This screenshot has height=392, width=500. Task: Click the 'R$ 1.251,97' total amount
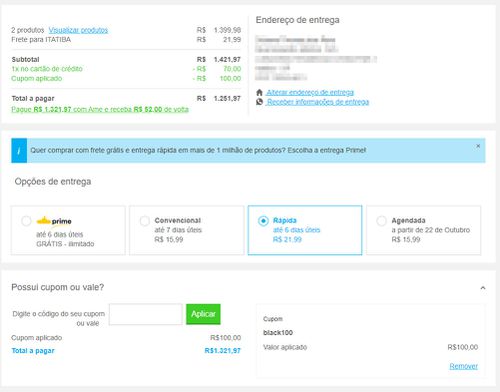pyautogui.click(x=219, y=99)
